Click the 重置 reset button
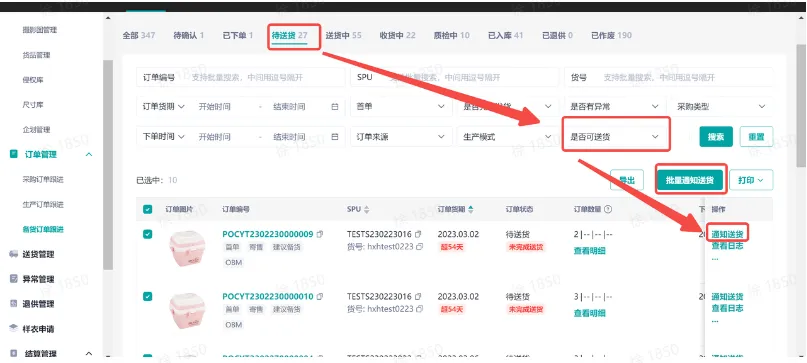 pos(756,137)
